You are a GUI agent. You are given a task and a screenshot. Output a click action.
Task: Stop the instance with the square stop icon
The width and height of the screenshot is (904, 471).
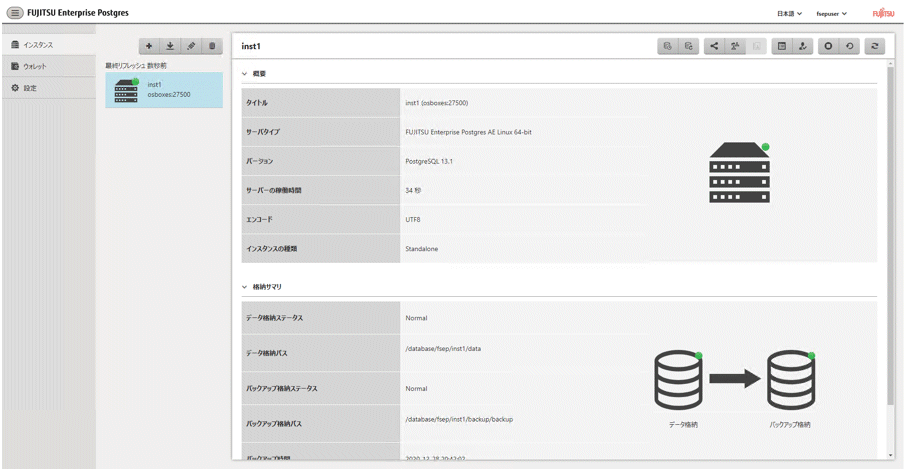tap(828, 46)
